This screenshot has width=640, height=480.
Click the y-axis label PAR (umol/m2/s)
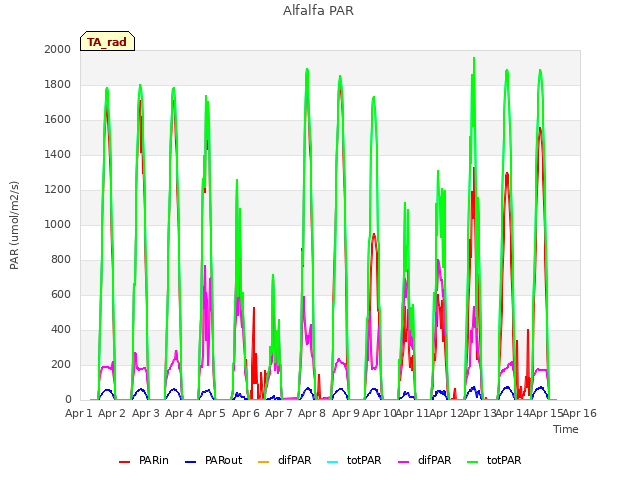14,225
